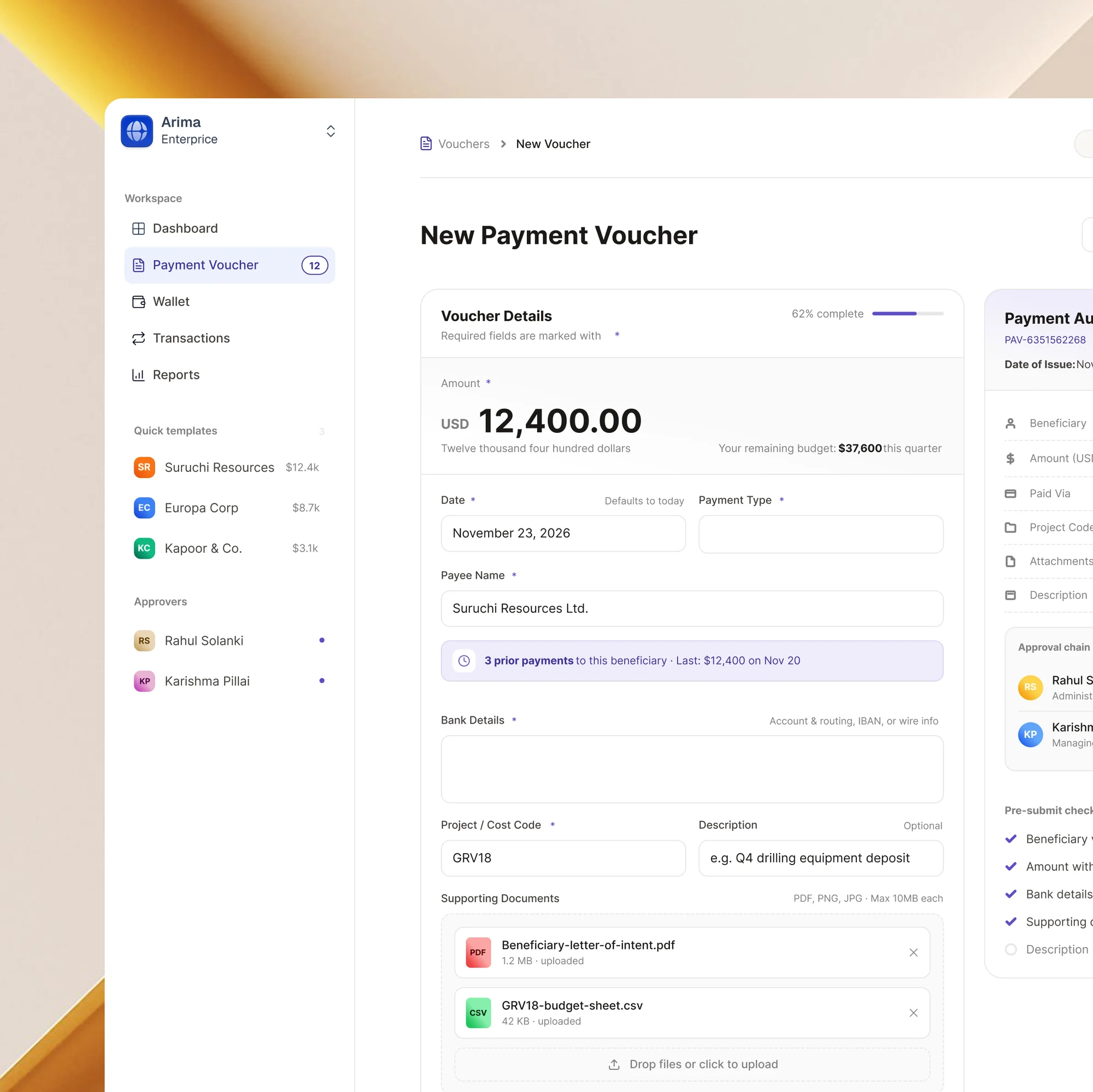Click the Vouchers breadcrumb link
This screenshot has width=1093, height=1092.
click(463, 144)
